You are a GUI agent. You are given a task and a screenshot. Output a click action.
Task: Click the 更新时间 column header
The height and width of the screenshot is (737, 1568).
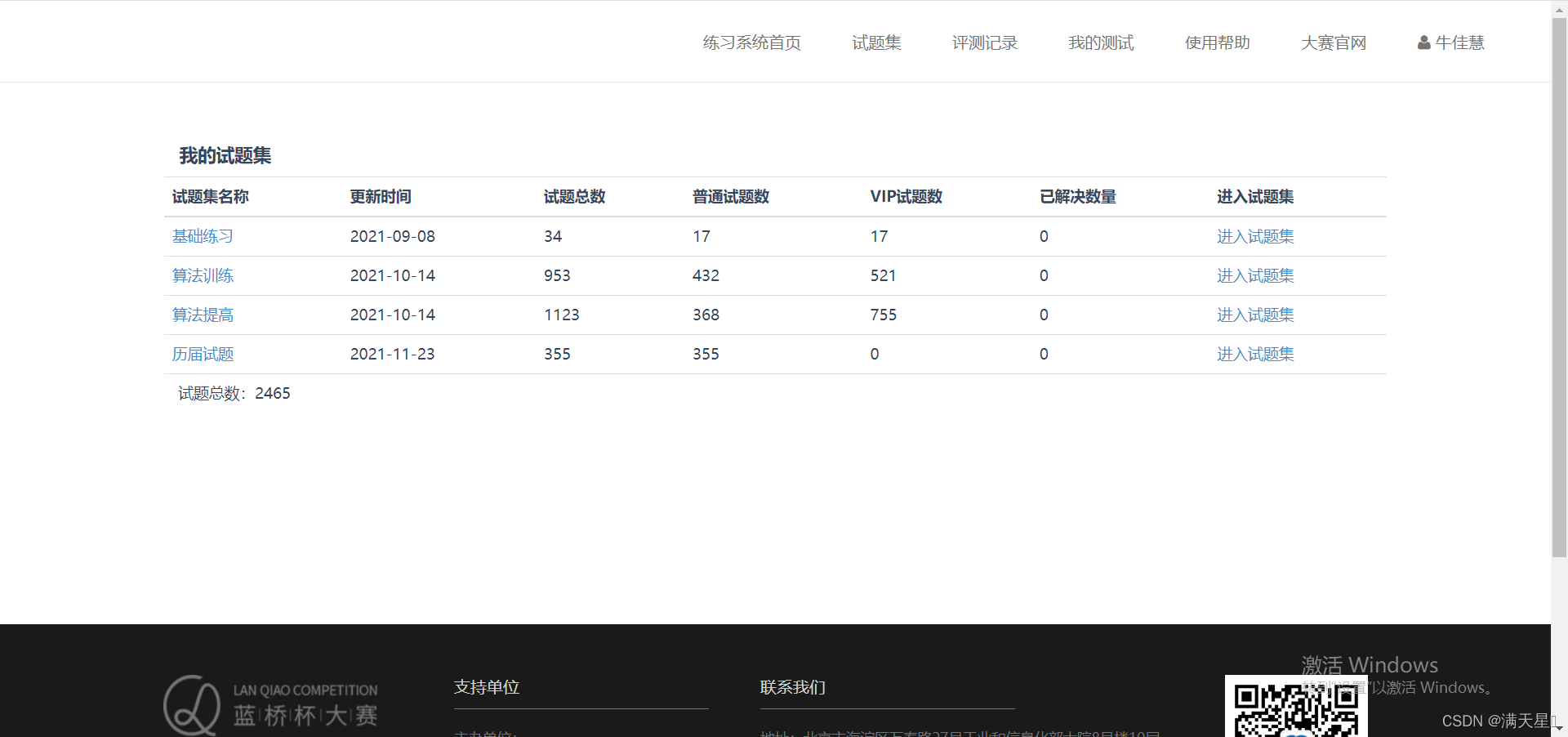point(381,197)
